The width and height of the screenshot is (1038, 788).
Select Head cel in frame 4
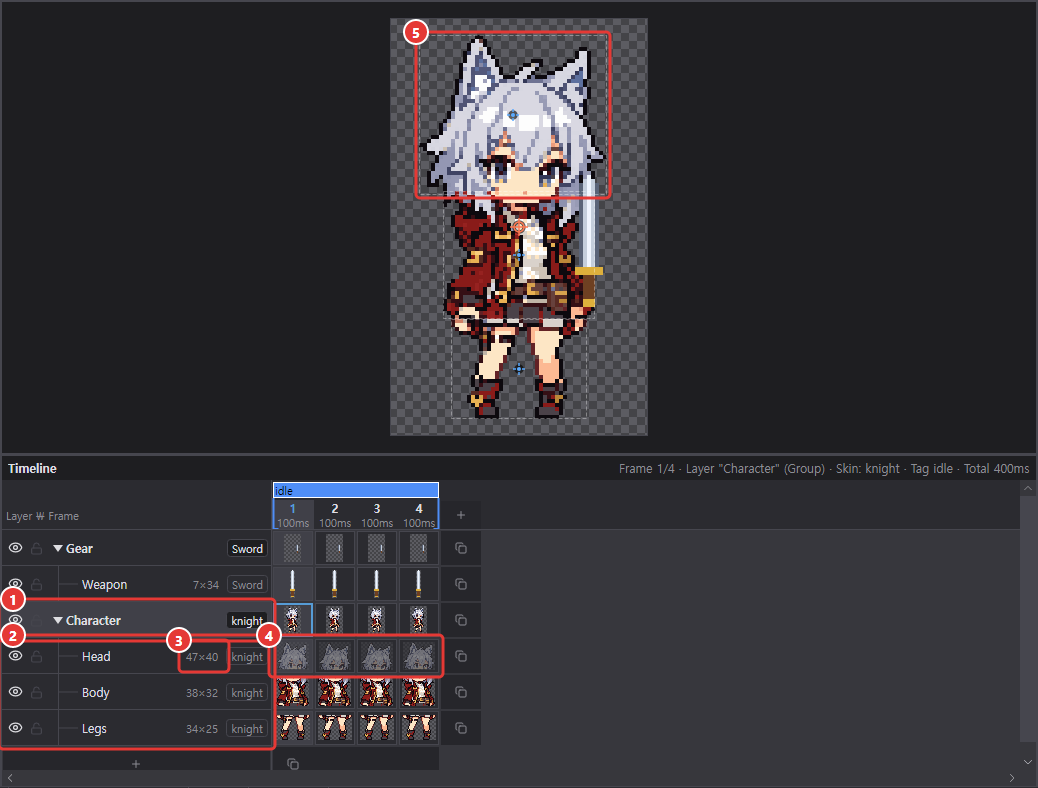[419, 656]
